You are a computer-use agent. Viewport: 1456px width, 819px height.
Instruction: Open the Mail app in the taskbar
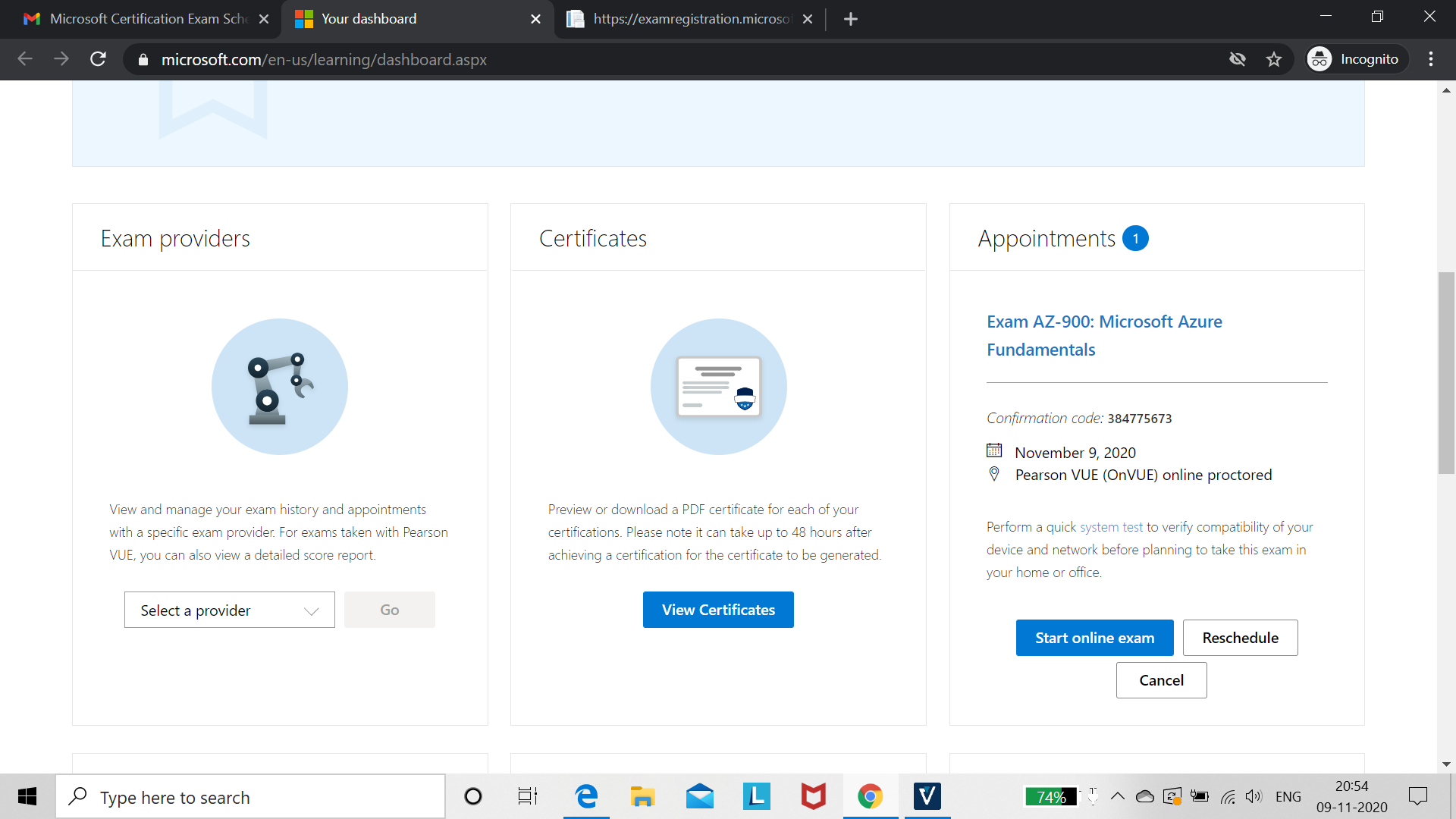coord(699,796)
